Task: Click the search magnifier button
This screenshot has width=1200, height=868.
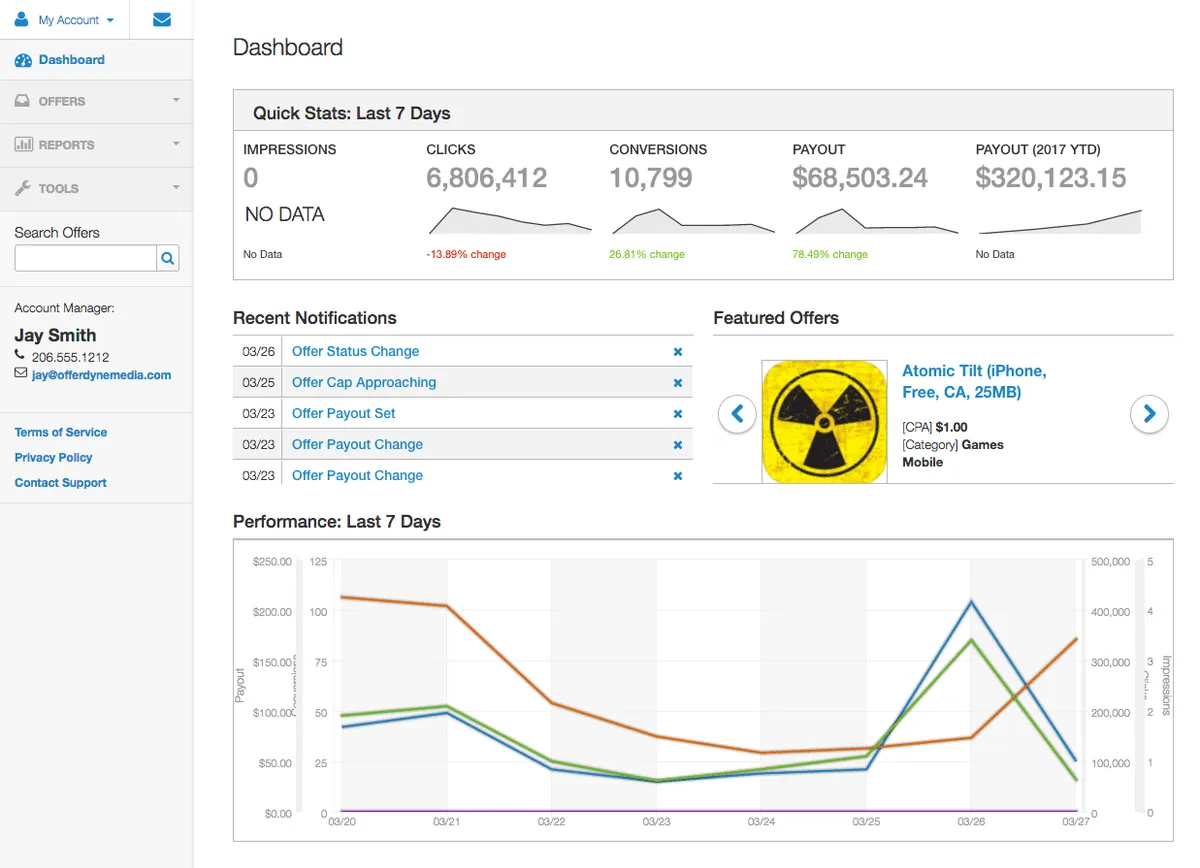Action: [x=168, y=258]
